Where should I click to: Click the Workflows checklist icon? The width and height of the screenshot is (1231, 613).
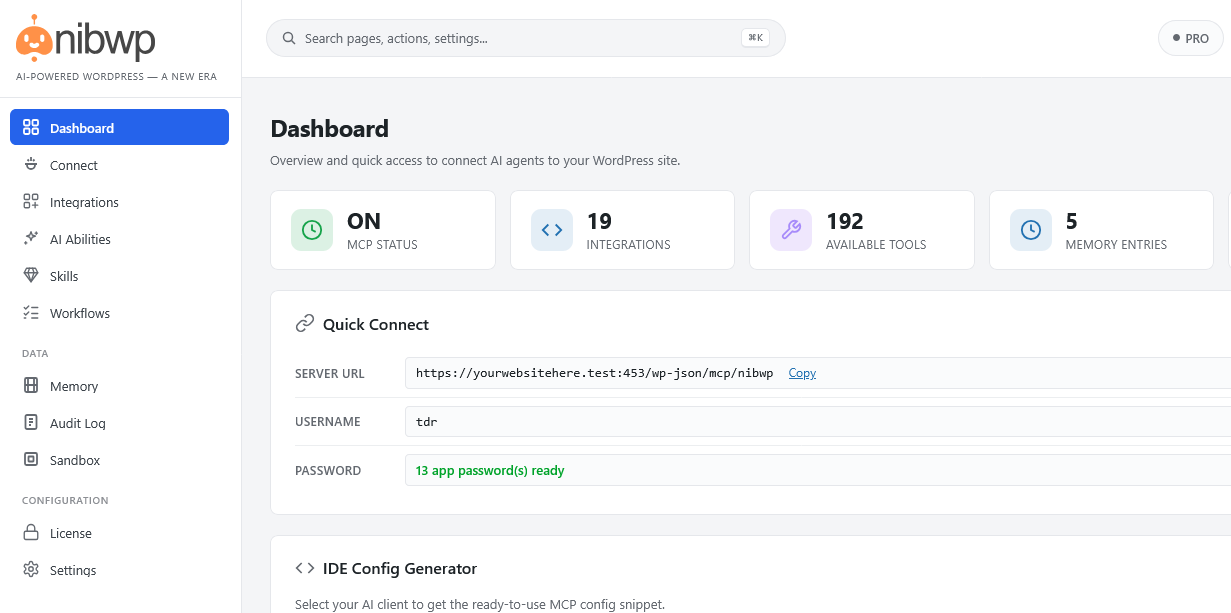click(x=31, y=313)
